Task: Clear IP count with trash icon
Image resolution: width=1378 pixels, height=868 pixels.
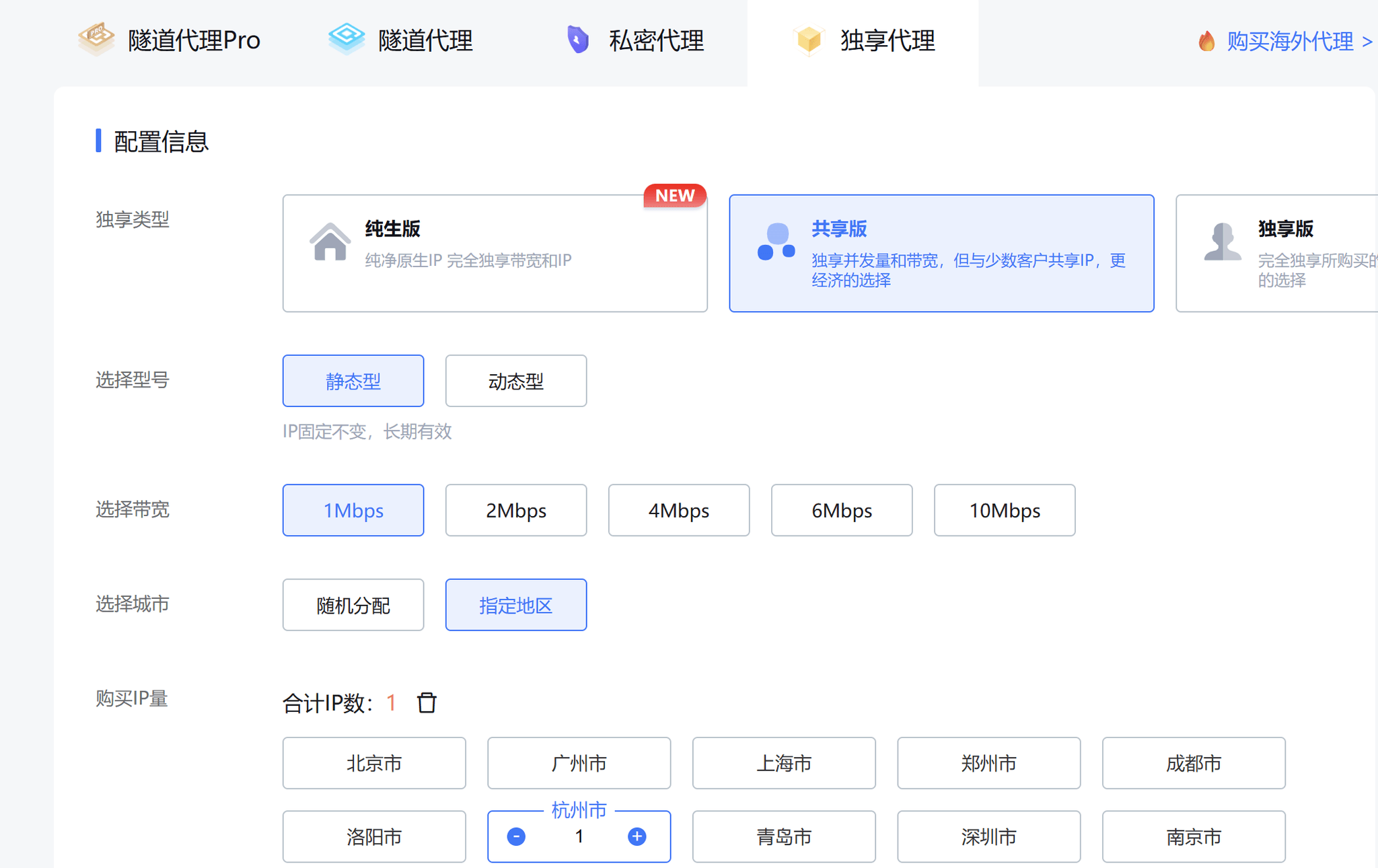Action: [x=427, y=702]
